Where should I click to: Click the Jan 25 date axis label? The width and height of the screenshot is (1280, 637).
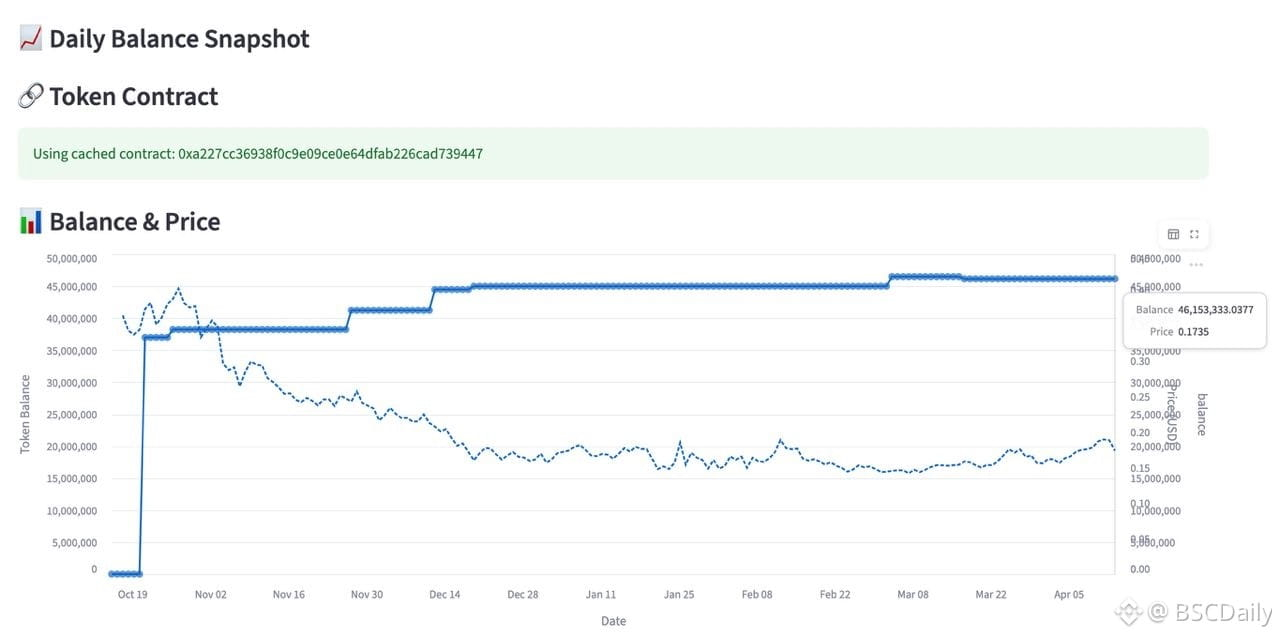pos(678,594)
